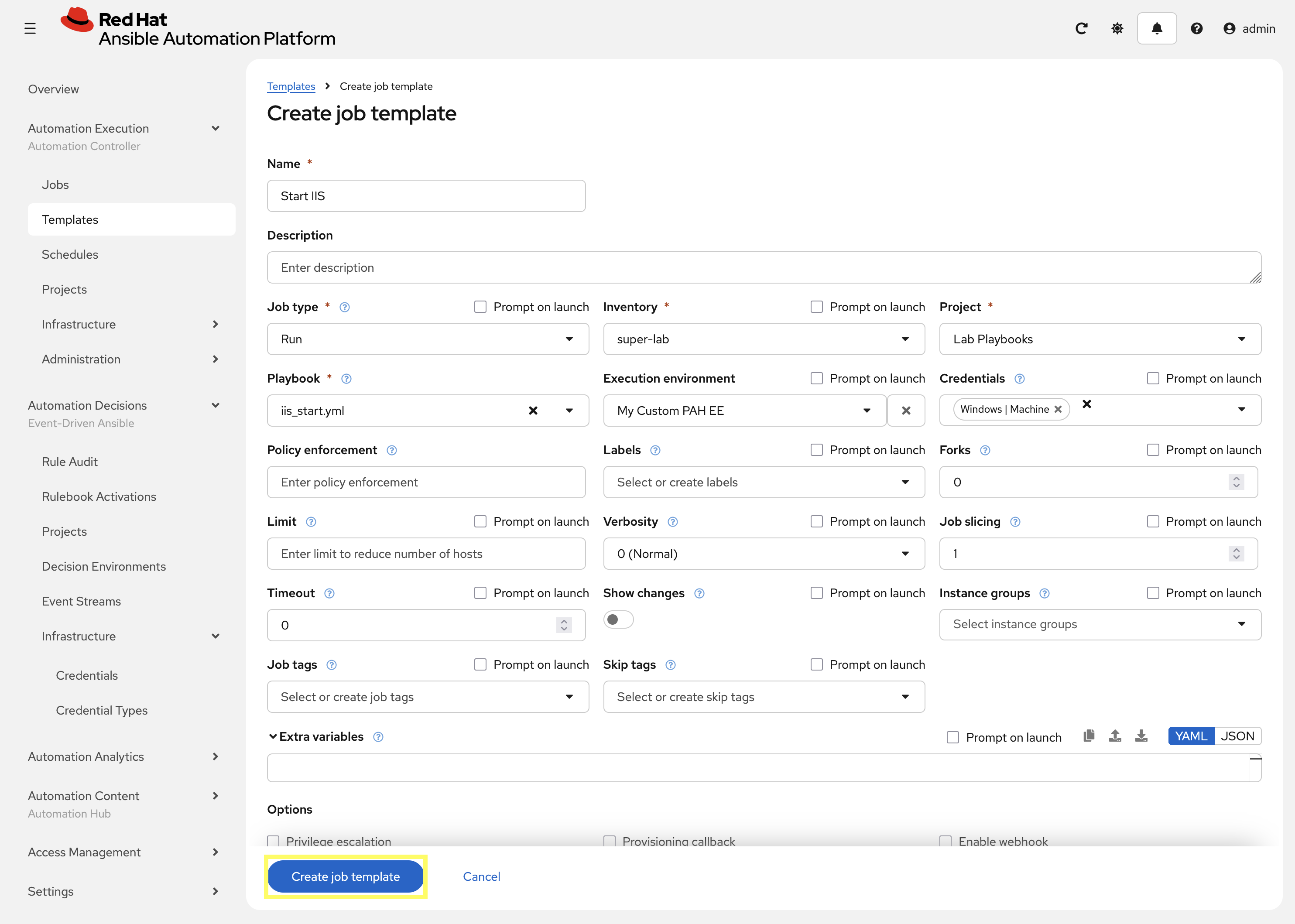The width and height of the screenshot is (1295, 924).
Task: Clear the iis_start.yml playbook selection
Action: click(533, 410)
